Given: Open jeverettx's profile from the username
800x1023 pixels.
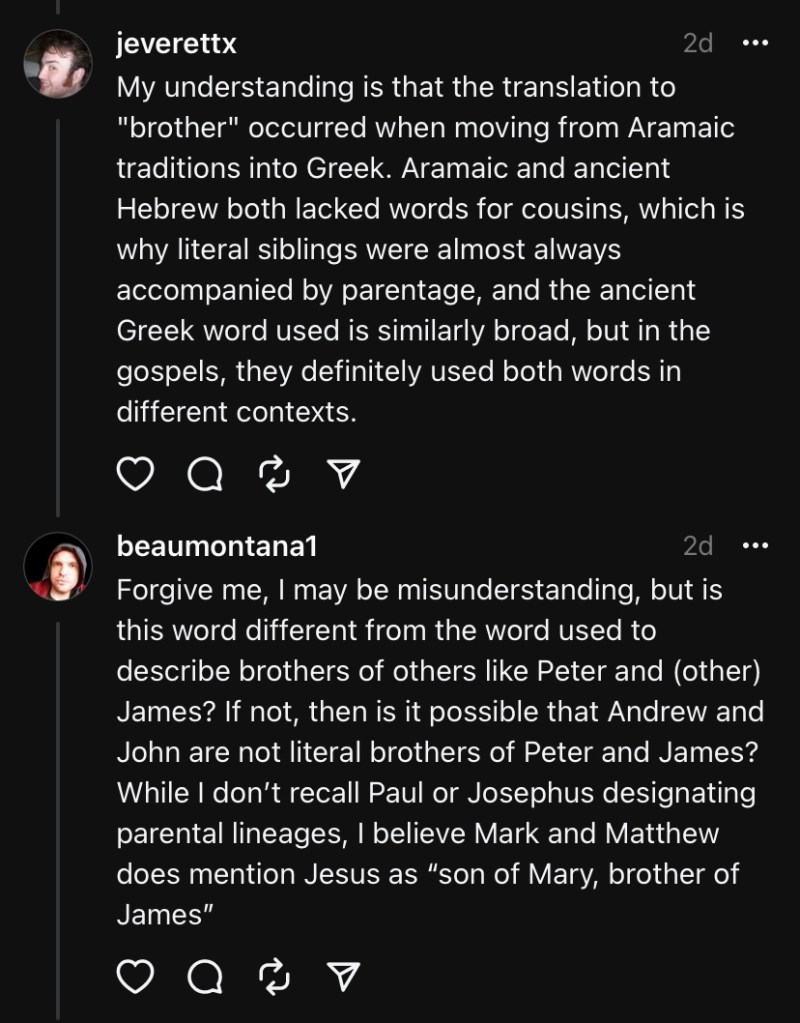Looking at the screenshot, I should point(176,44).
